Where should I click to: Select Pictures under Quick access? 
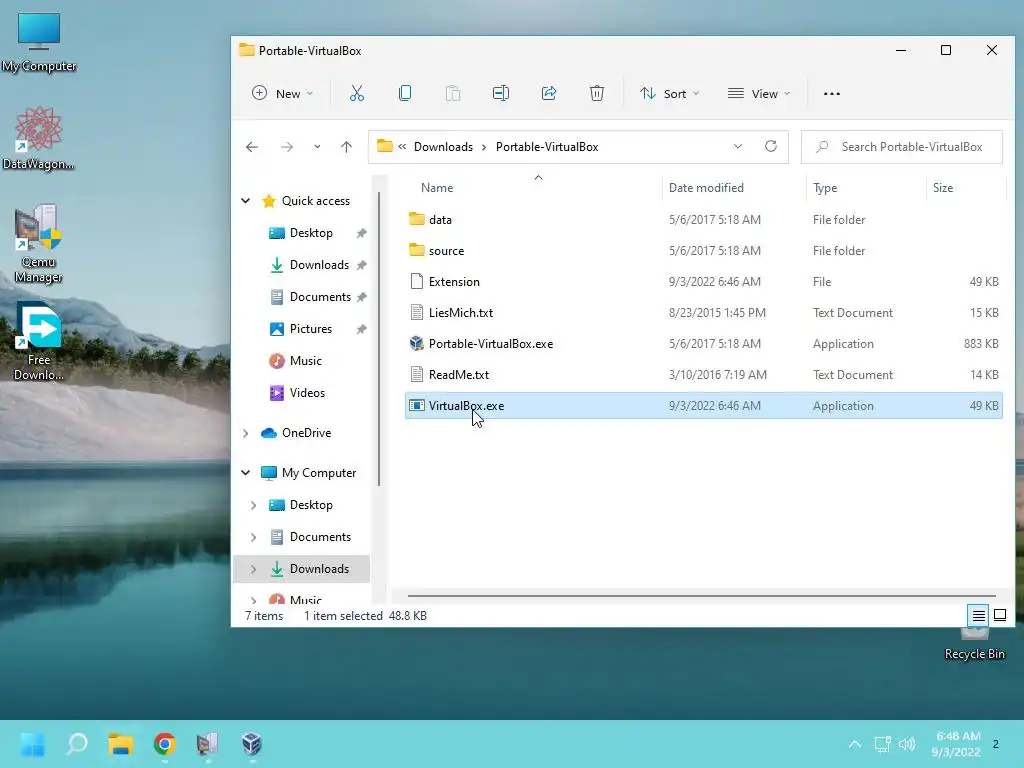310,329
